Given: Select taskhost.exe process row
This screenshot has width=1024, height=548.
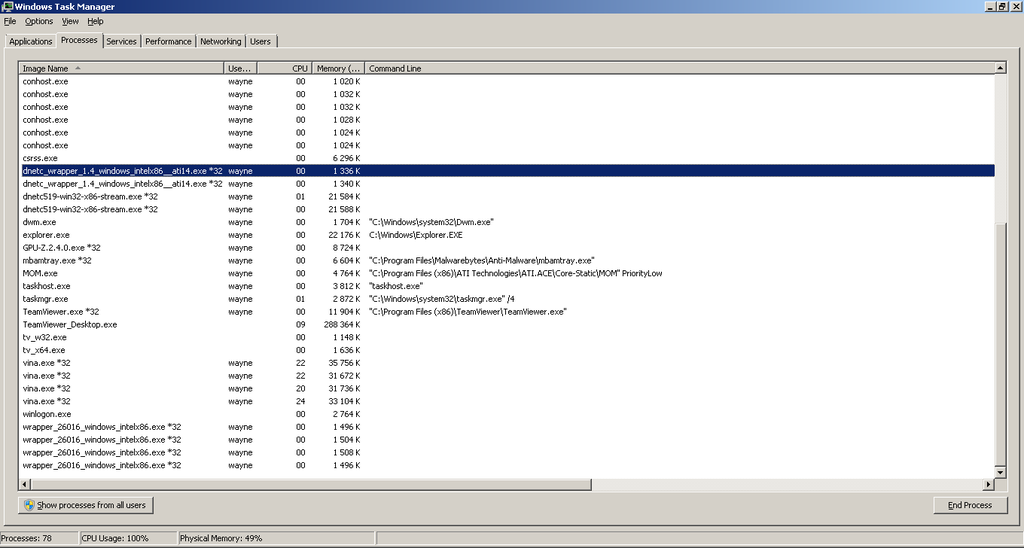Looking at the screenshot, I should tap(507, 286).
